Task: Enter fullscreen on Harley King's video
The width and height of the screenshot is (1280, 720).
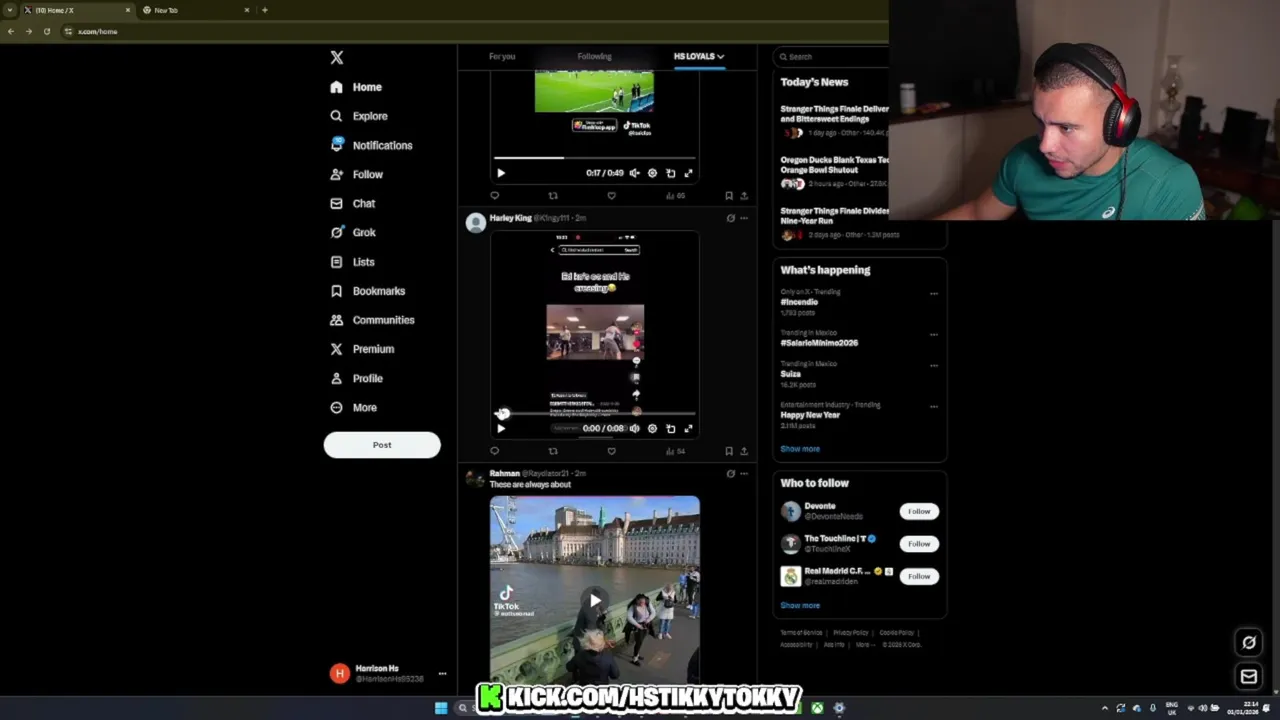Action: [x=688, y=428]
